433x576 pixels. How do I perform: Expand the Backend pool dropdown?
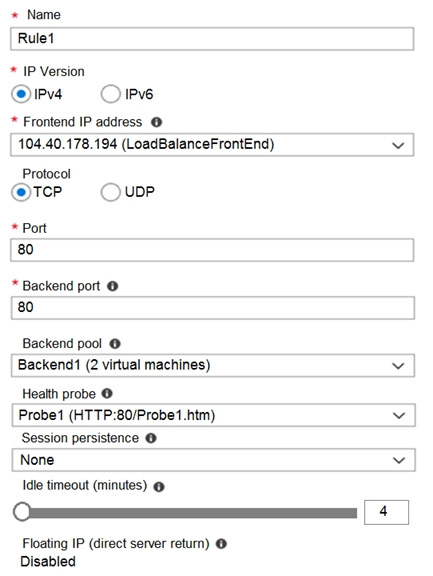(213, 366)
